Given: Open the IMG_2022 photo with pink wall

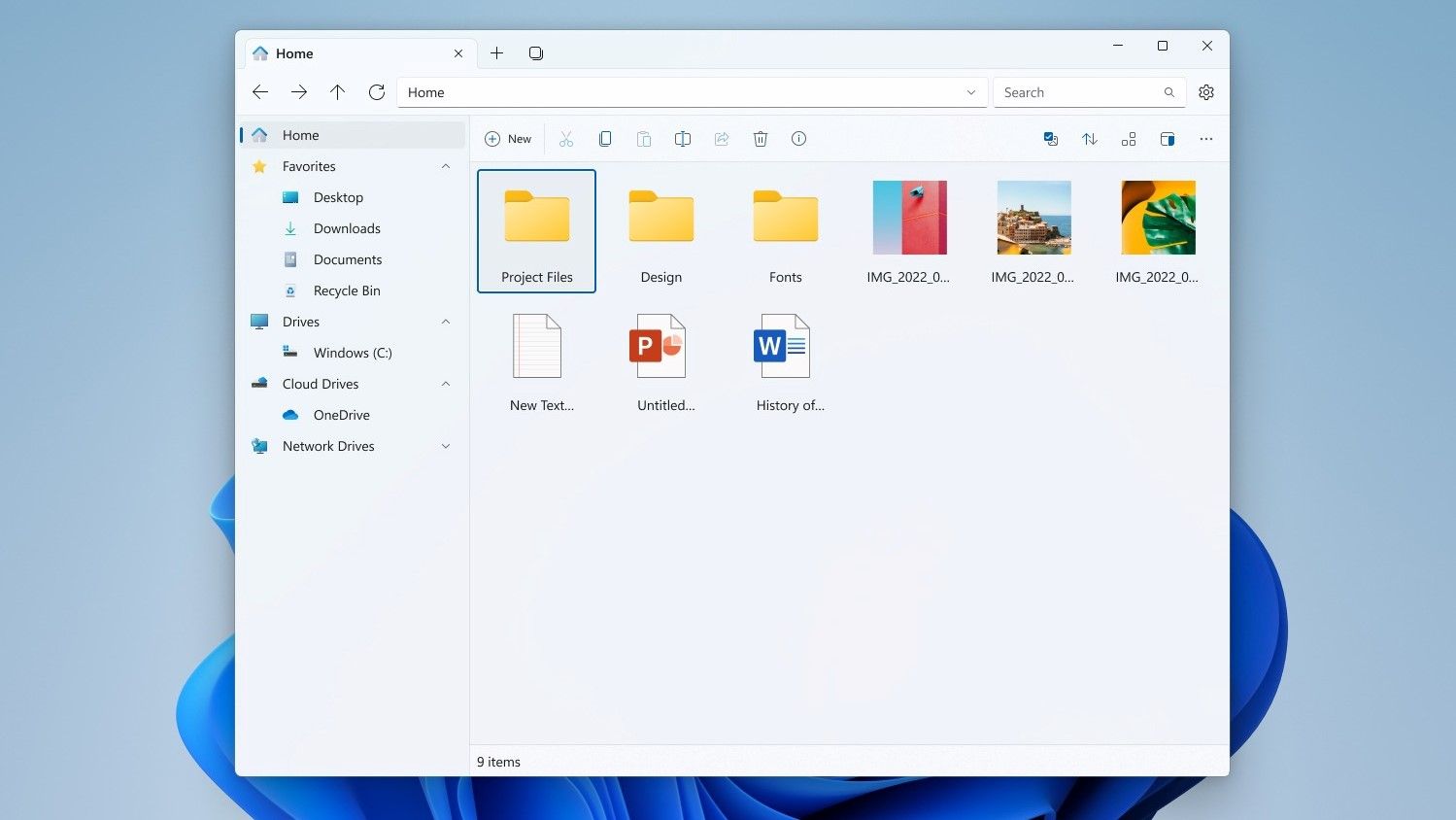Looking at the screenshot, I should (x=909, y=217).
